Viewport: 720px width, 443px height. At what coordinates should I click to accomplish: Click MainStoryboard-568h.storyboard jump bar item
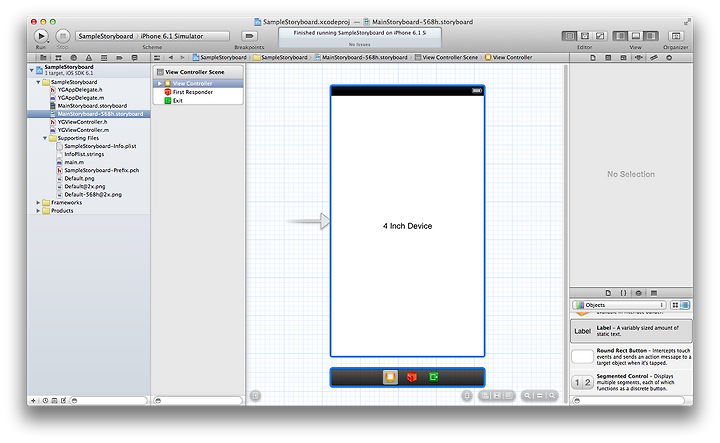tap(361, 58)
